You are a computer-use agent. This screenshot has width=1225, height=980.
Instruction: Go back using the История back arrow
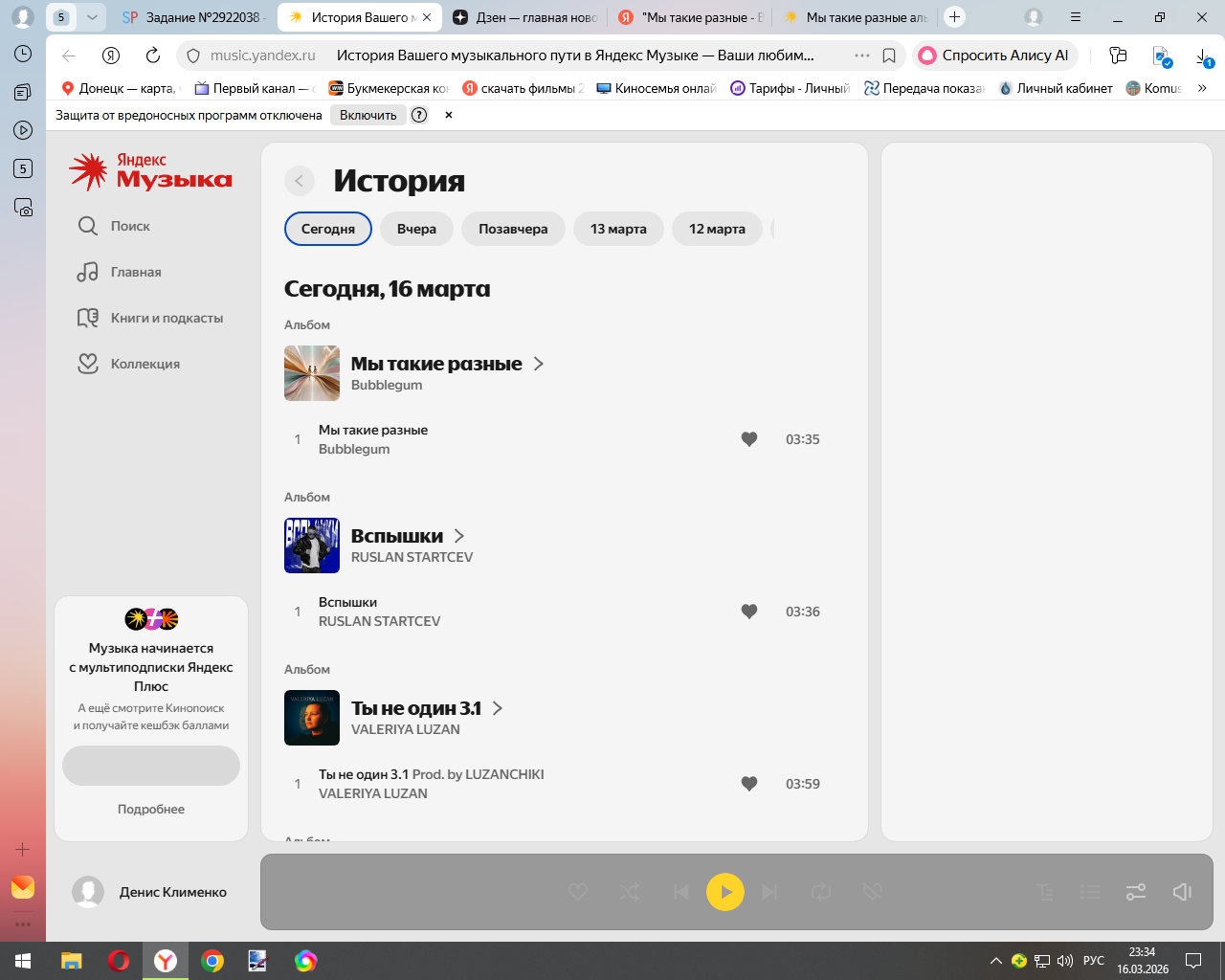point(300,181)
